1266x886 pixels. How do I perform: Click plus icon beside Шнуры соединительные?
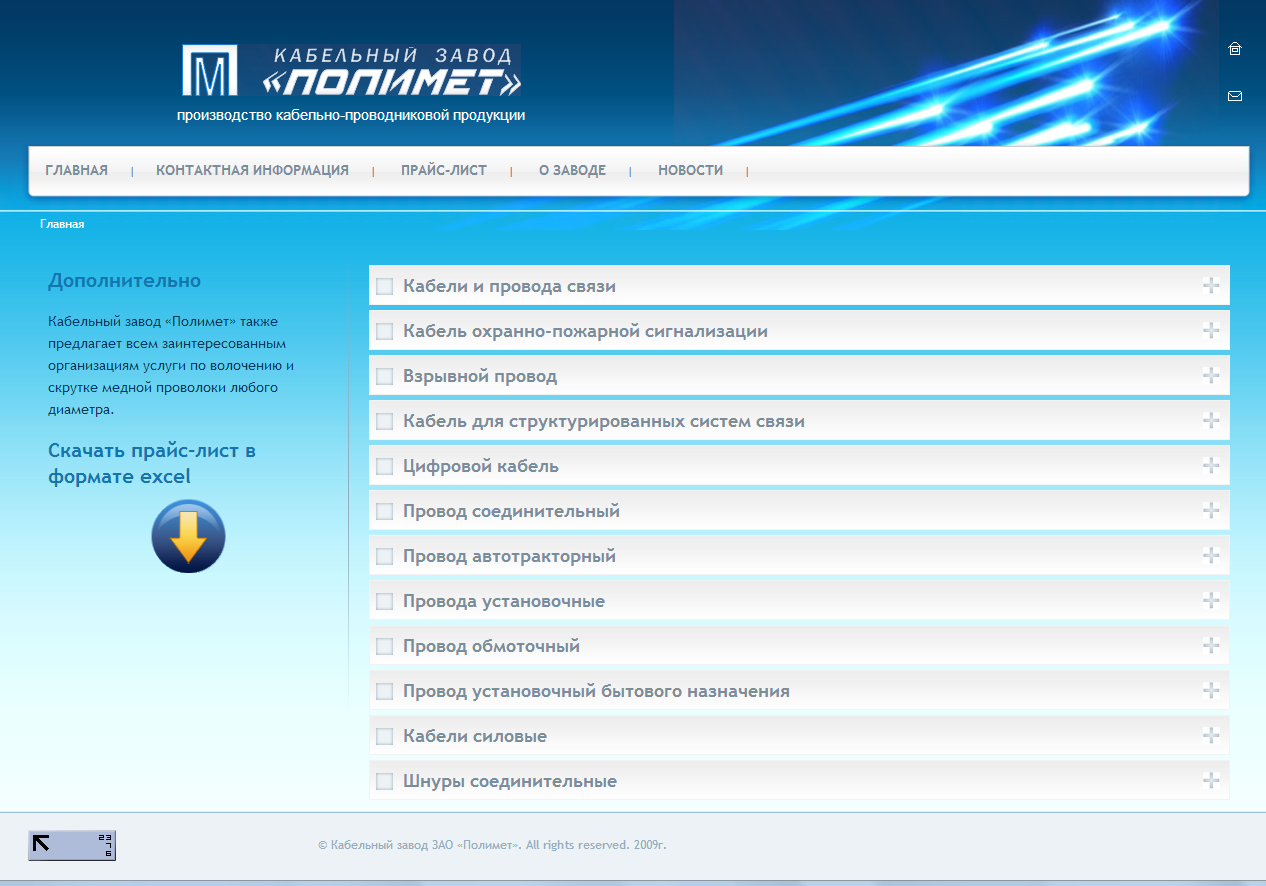point(1211,780)
